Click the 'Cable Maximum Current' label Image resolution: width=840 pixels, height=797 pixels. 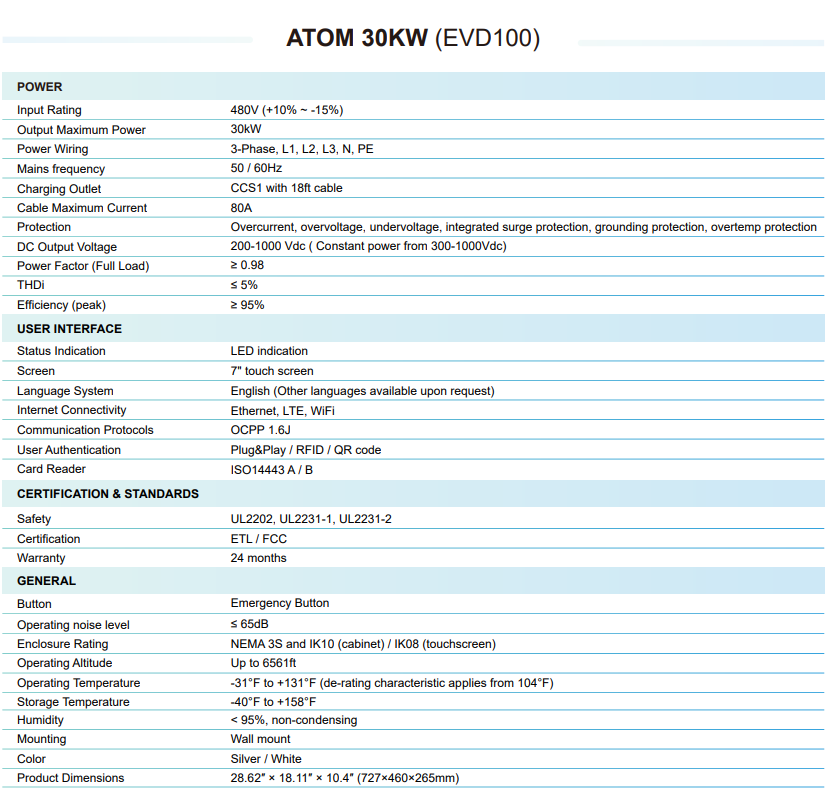82,208
